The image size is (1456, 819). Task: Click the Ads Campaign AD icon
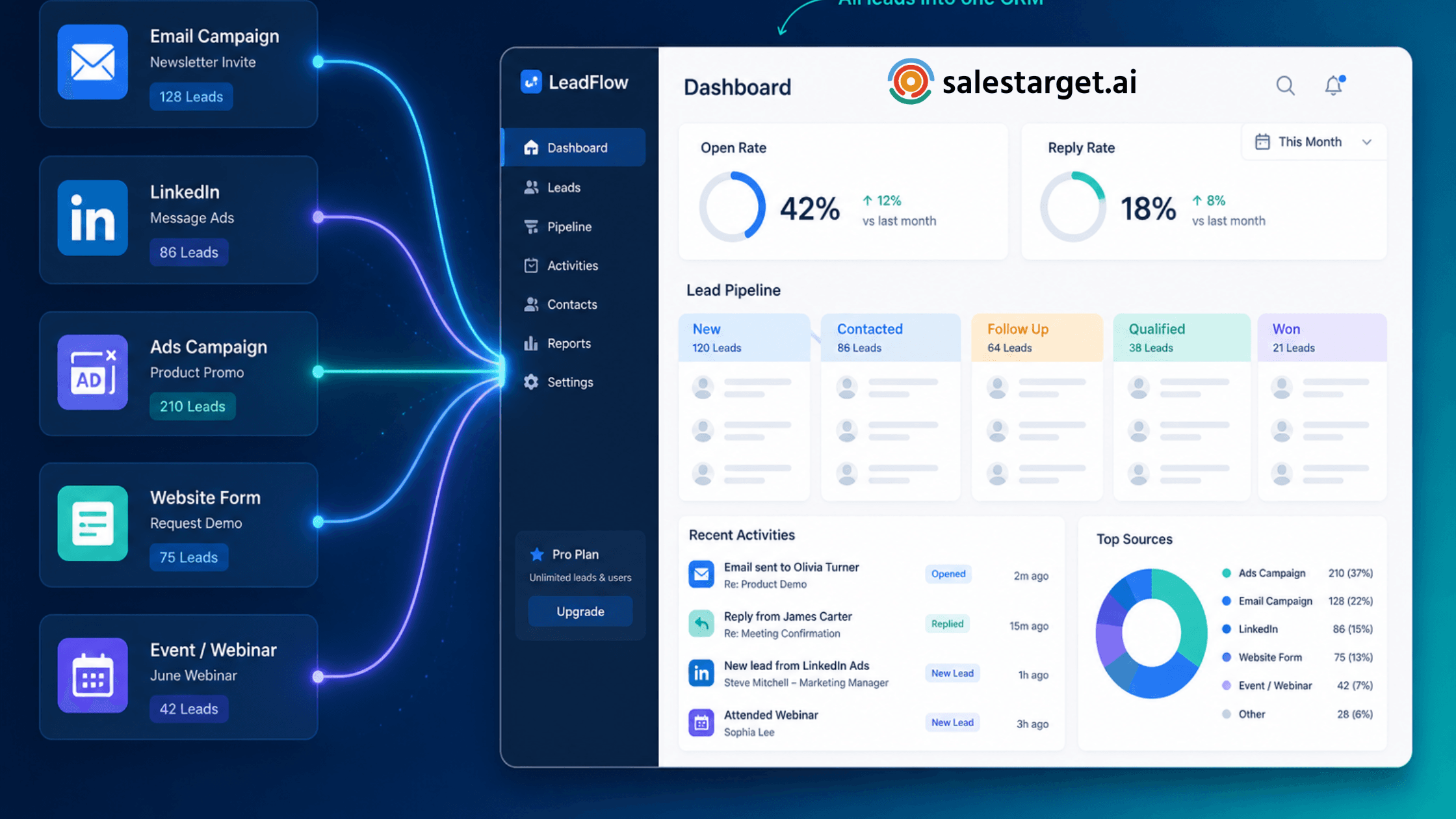92,372
